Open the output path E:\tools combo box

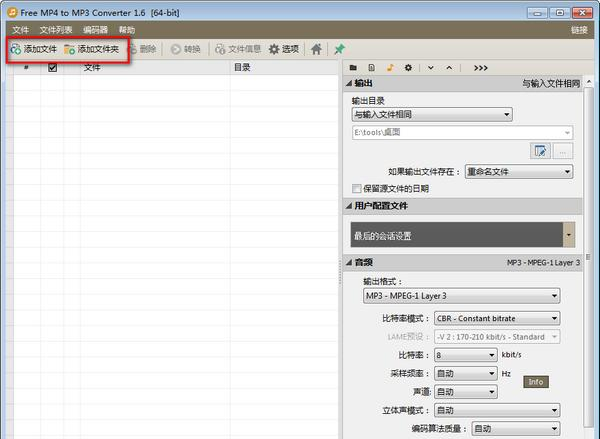[462, 132]
